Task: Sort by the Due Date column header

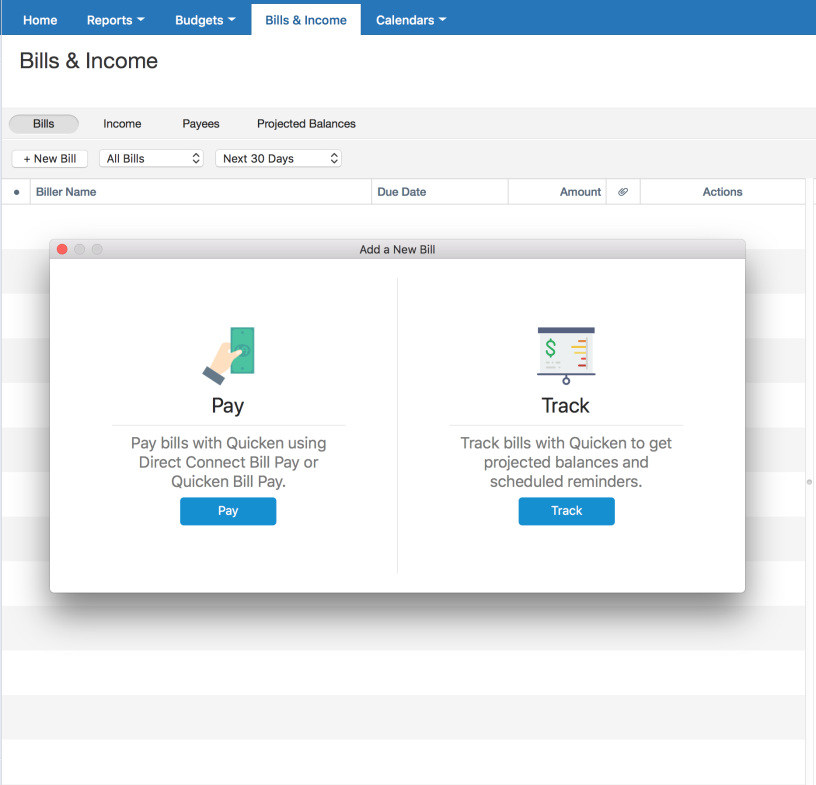Action: point(402,192)
